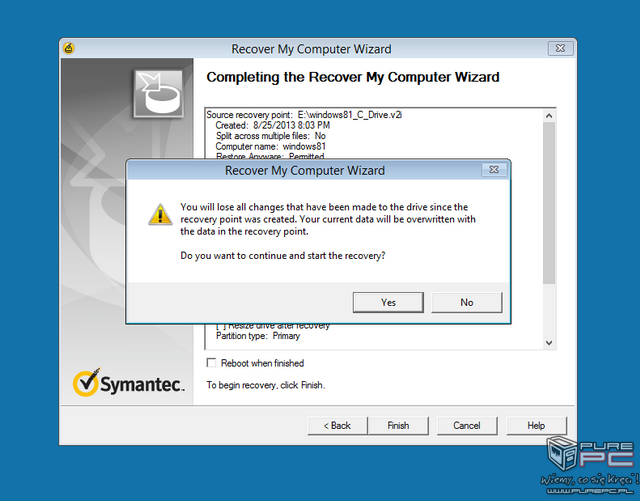This screenshot has height=501, width=640.
Task: Click the scroll down arrow in summary list
Action: [549, 343]
